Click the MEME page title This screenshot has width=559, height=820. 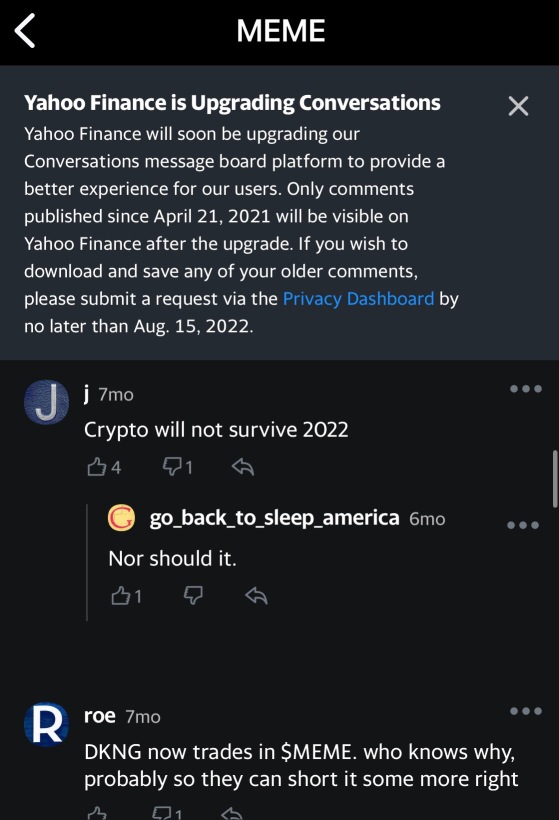(281, 31)
